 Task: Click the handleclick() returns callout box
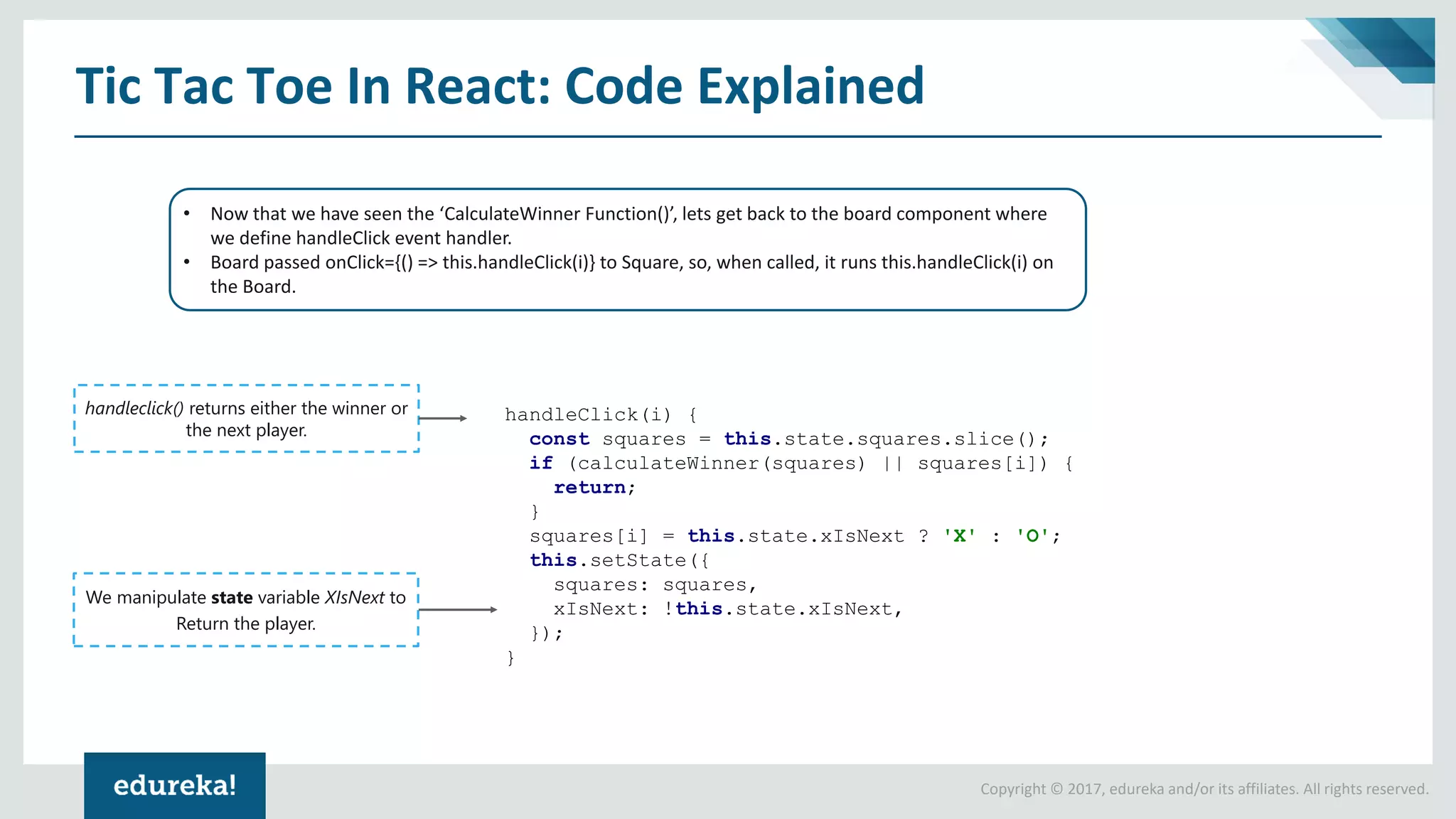[x=246, y=419]
